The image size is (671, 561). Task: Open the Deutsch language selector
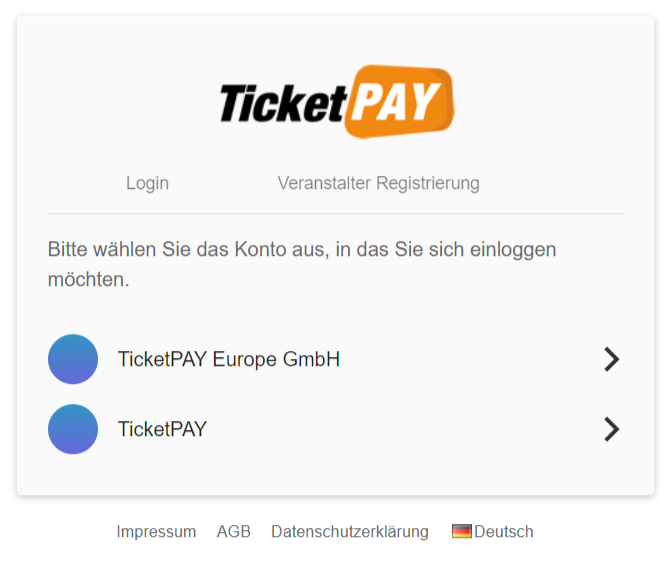pos(493,531)
